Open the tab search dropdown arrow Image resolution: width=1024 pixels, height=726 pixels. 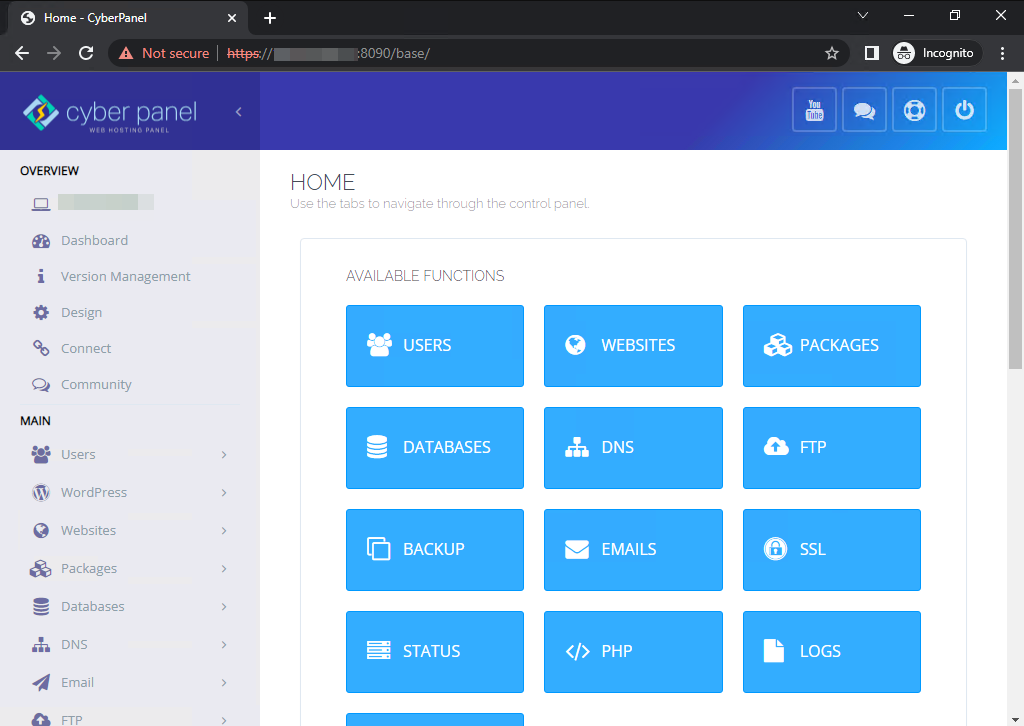click(863, 15)
